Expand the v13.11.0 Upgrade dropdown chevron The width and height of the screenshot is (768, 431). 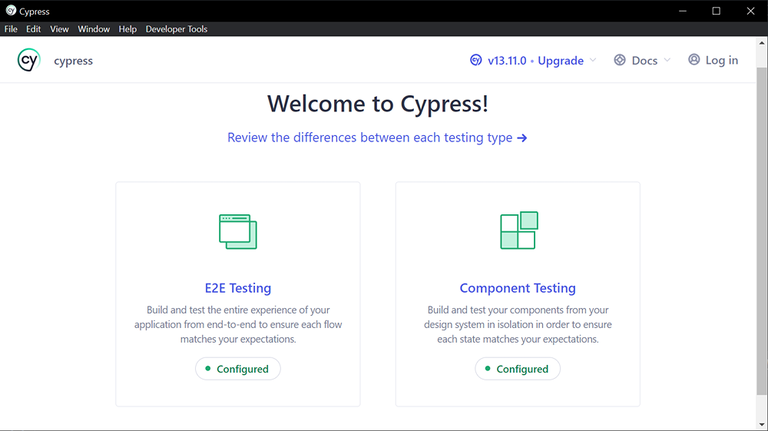(x=593, y=60)
